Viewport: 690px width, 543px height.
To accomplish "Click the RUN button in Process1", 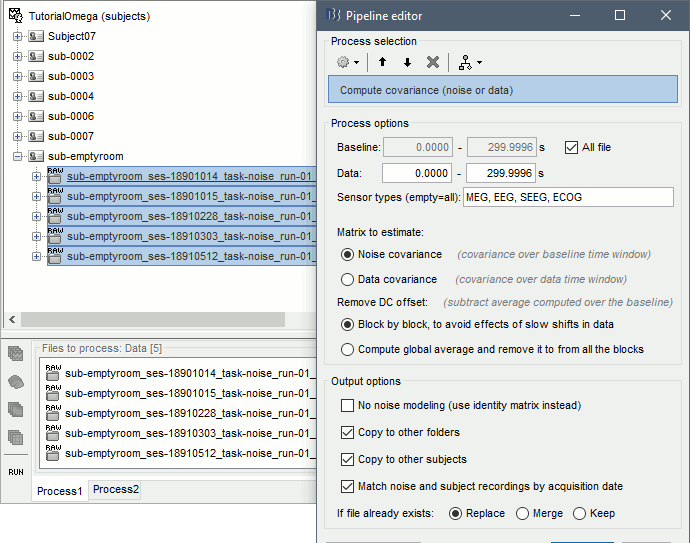I will pyautogui.click(x=16, y=471).
